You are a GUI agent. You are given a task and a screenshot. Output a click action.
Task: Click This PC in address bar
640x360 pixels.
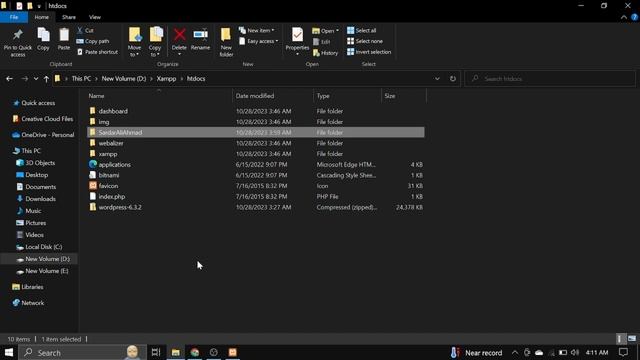pyautogui.click(x=81, y=79)
